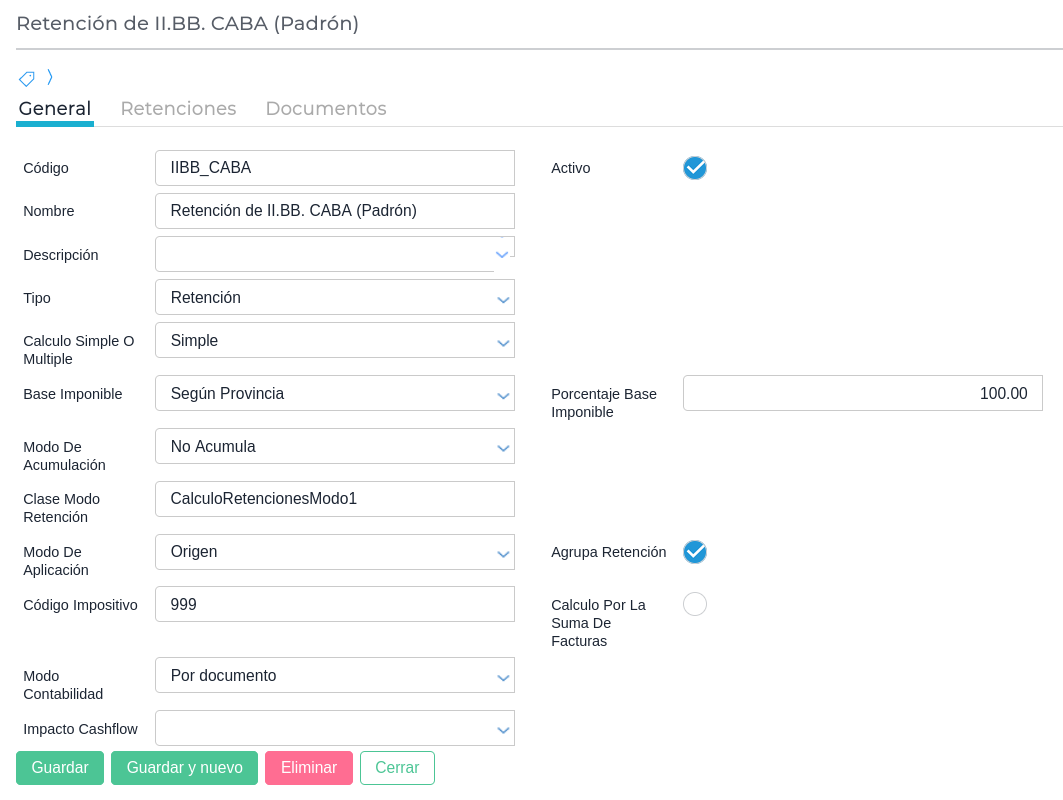Switch to the Retenciones tab
This screenshot has height=800, width=1063.
pos(178,109)
